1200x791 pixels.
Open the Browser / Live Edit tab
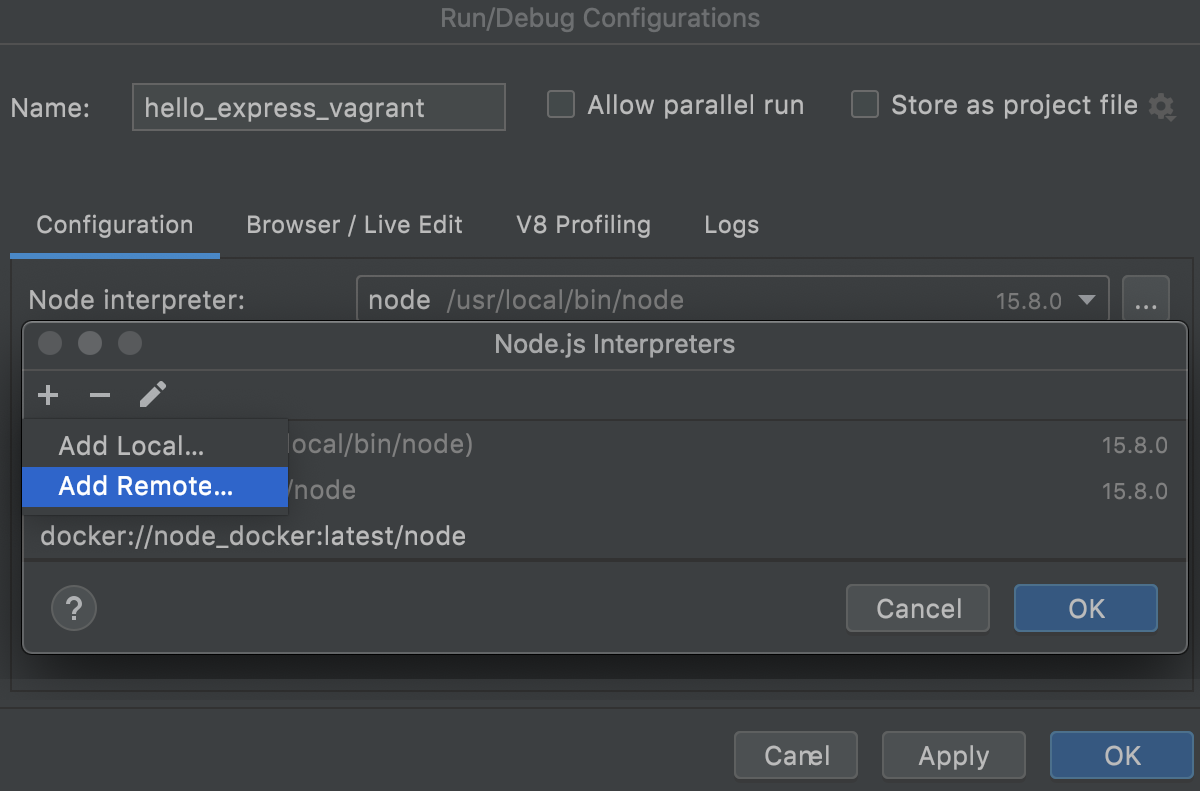354,225
